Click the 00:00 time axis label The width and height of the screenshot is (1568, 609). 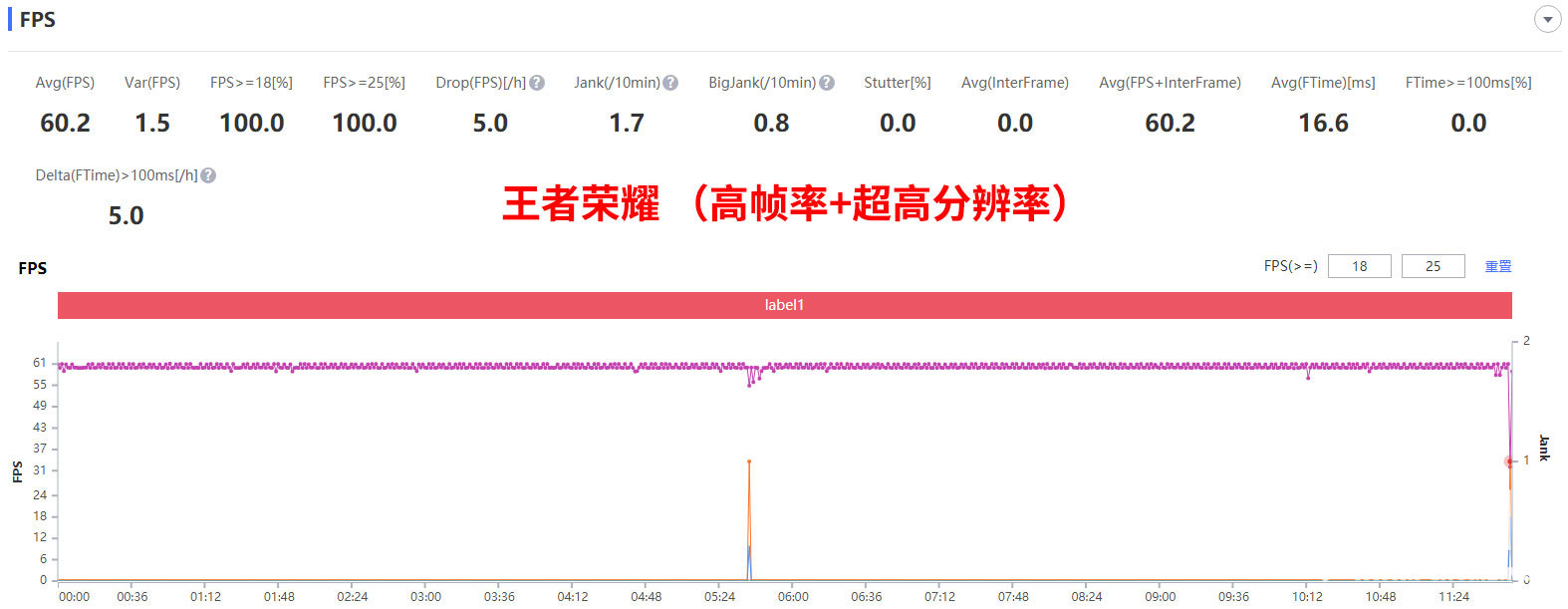[74, 597]
